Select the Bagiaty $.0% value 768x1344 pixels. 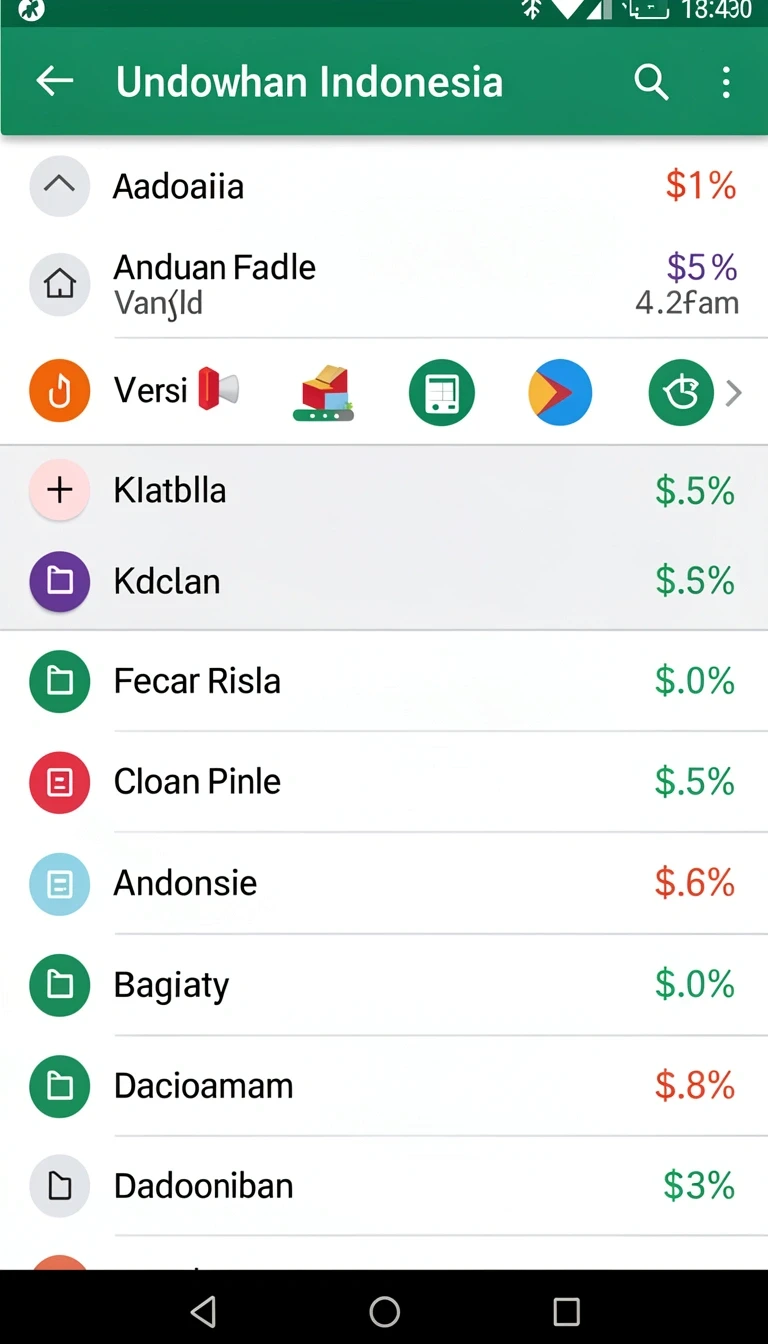click(x=695, y=984)
